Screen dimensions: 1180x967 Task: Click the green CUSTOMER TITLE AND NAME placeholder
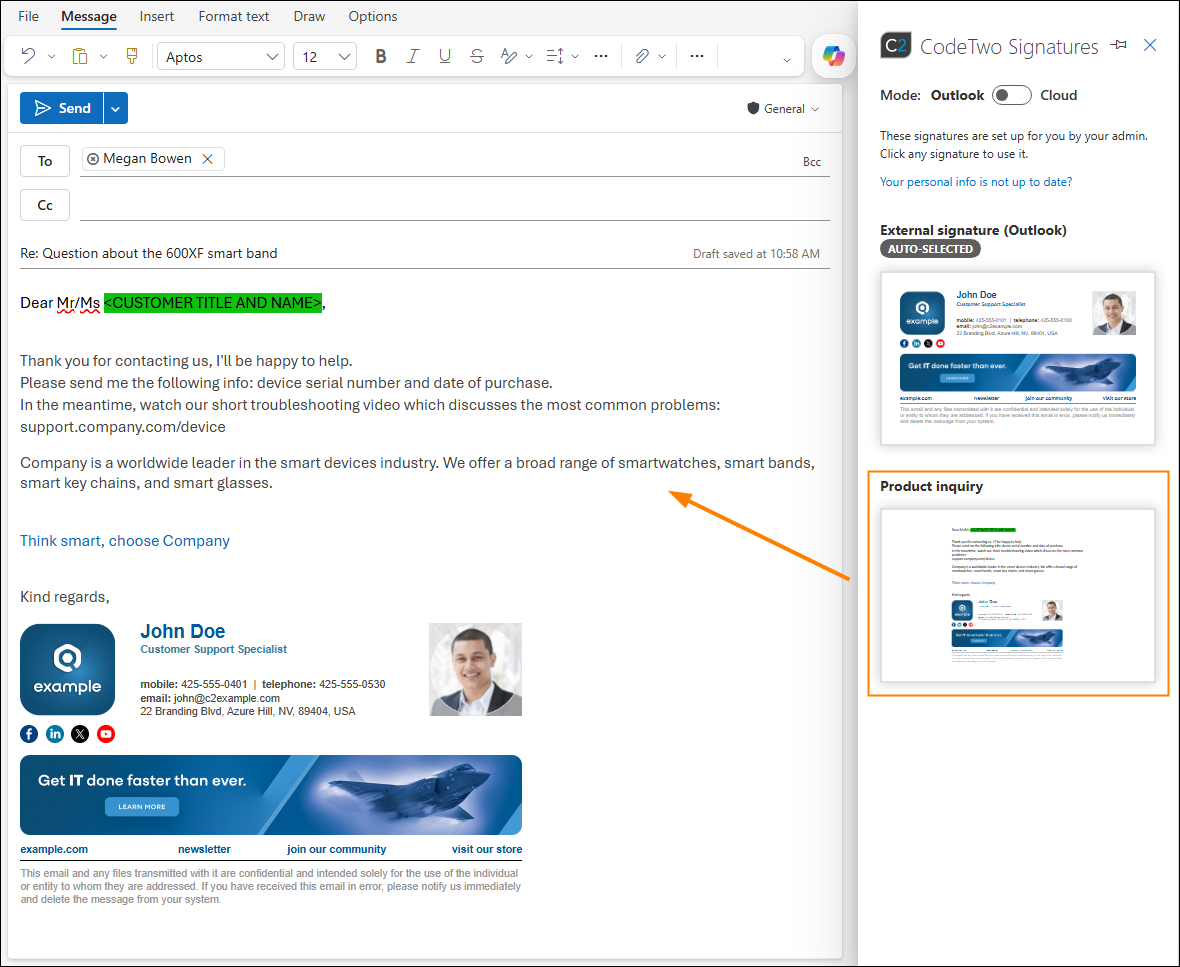(213, 303)
